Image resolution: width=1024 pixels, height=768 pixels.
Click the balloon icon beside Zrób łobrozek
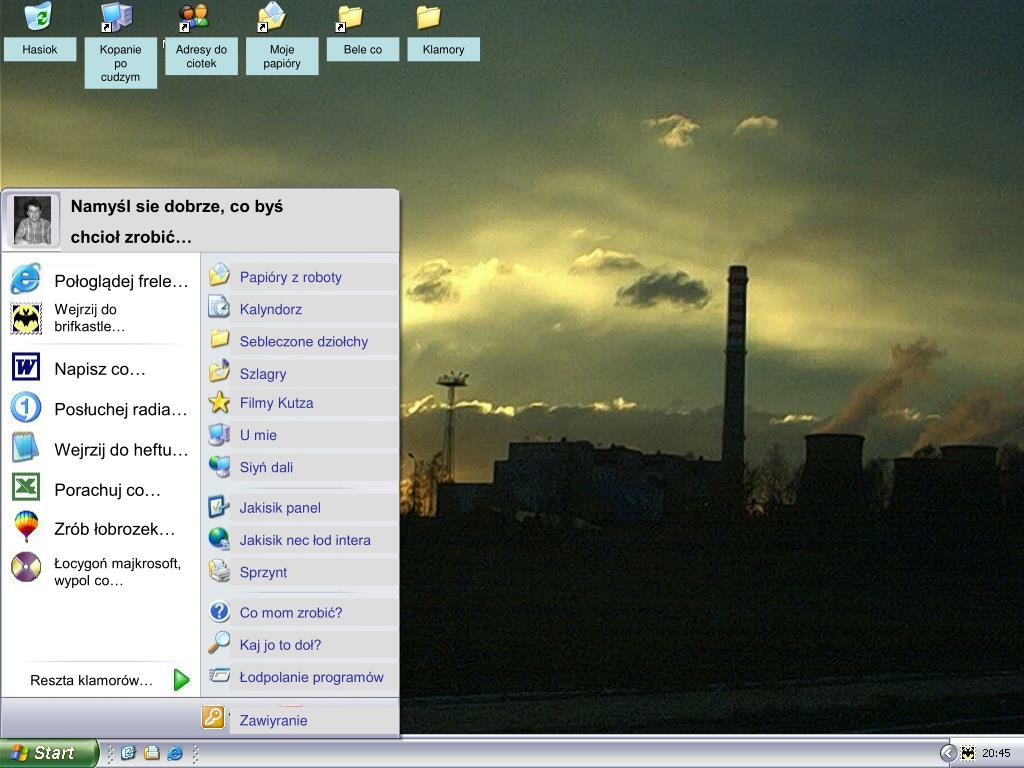pyautogui.click(x=26, y=526)
